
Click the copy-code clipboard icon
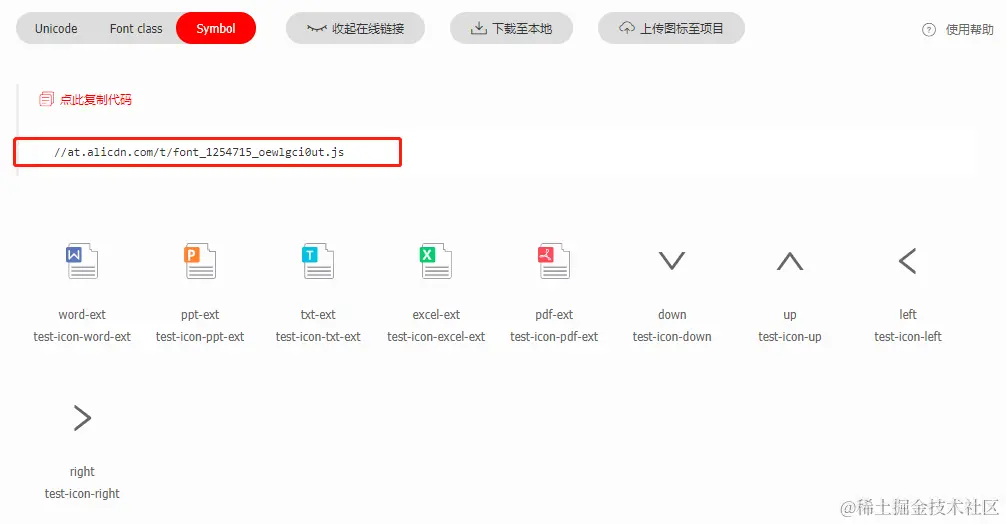coord(46,99)
